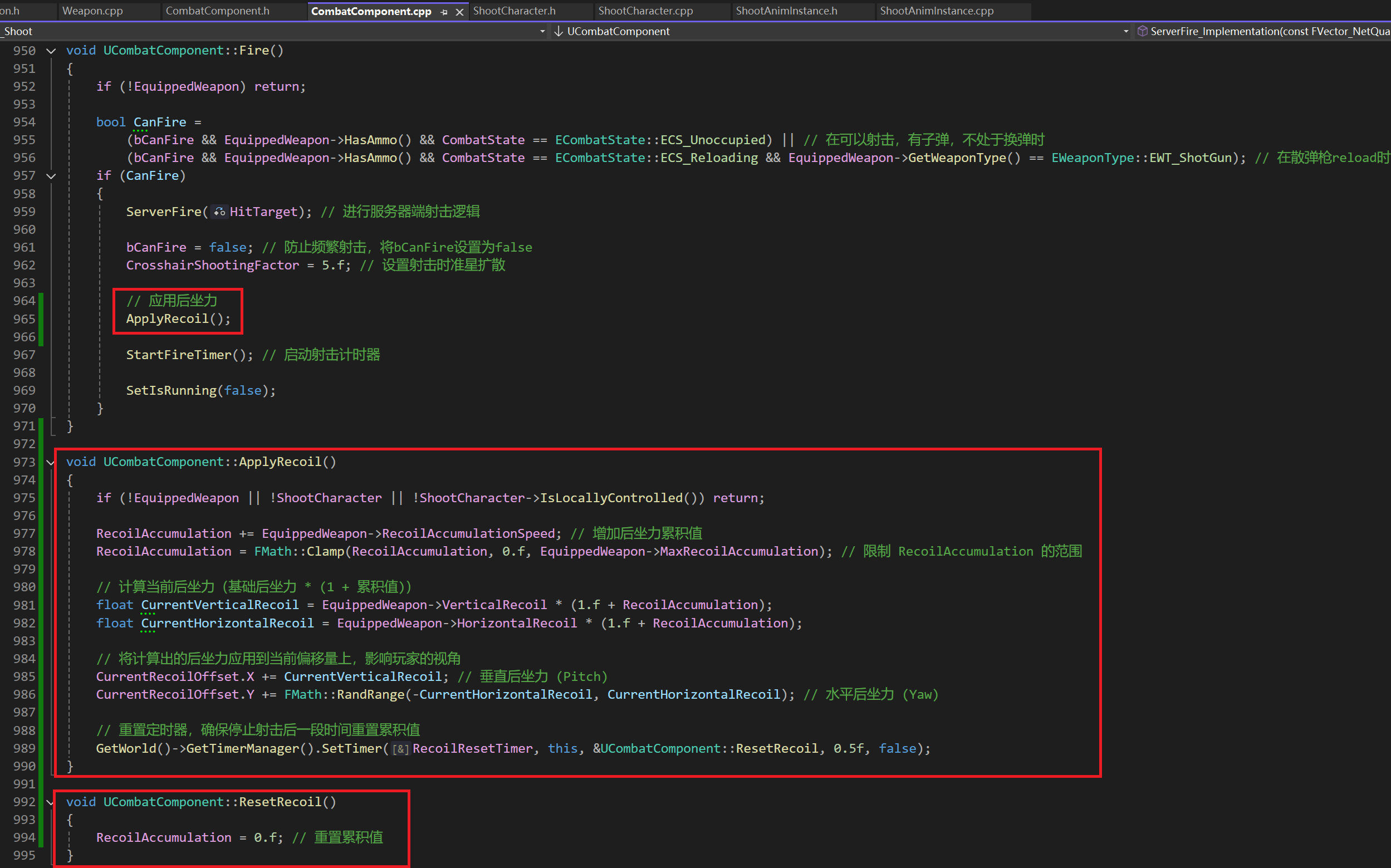
Task: Pin the CombatComponent.cpp tab
Action: 444,12
